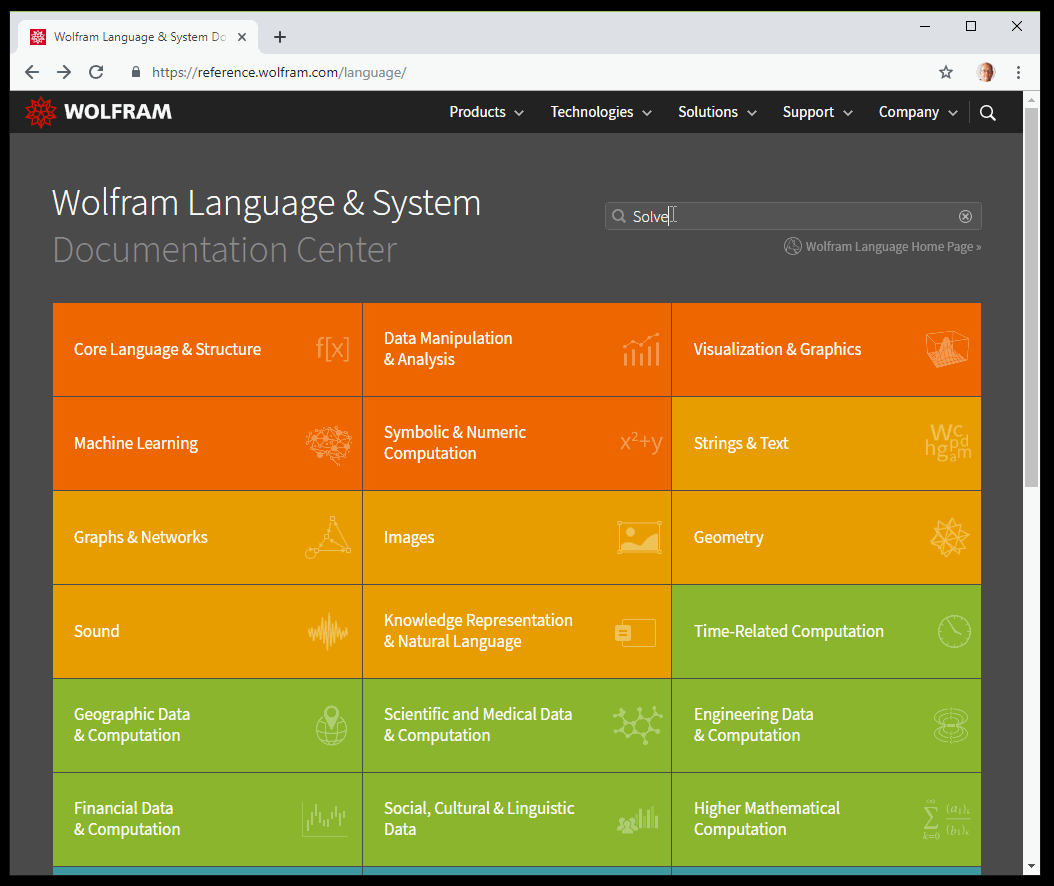Image resolution: width=1054 pixels, height=886 pixels.
Task: Expand the Solutions dropdown menu
Action: click(717, 112)
